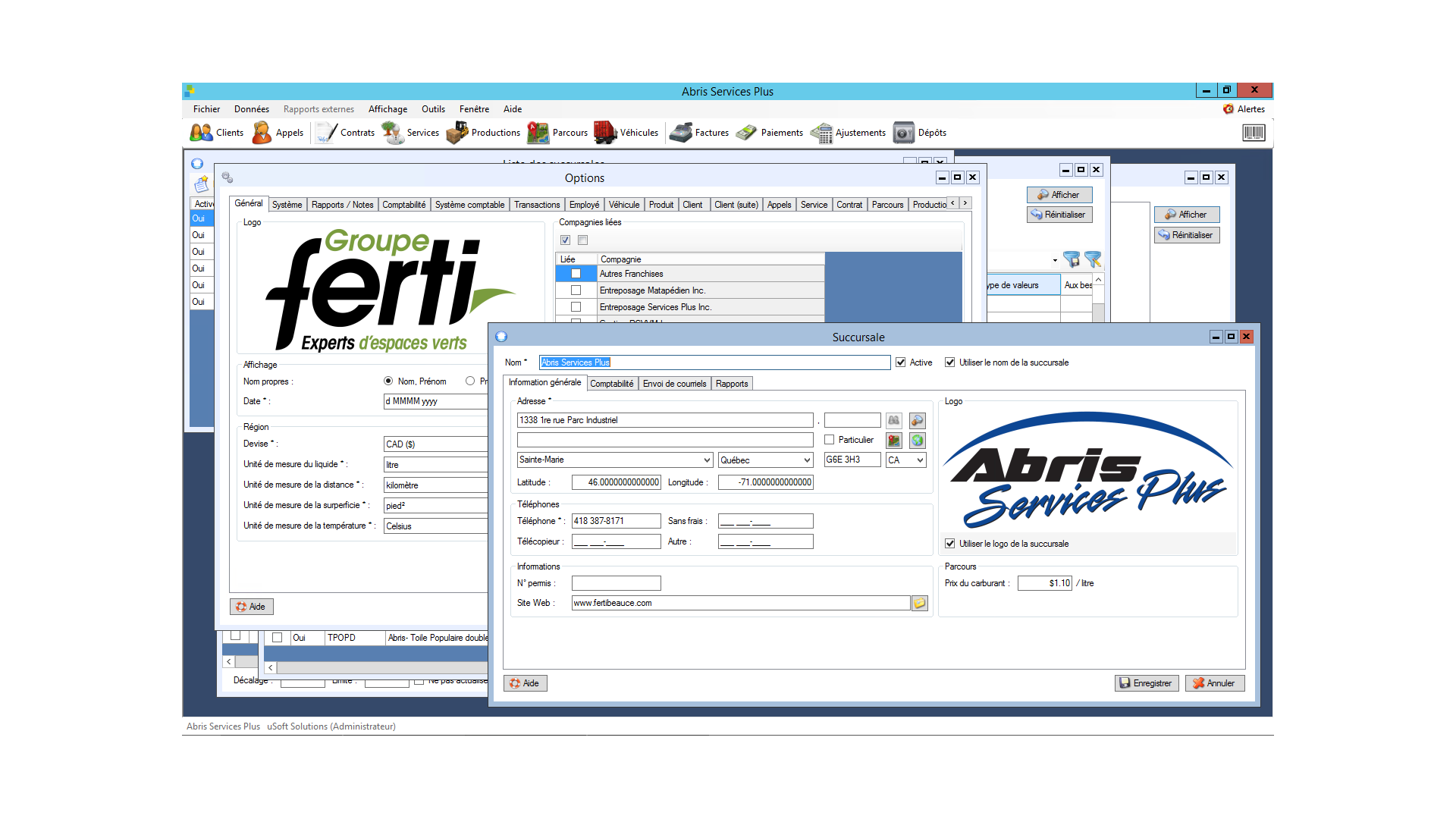Open the Québec province dropdown
The image size is (1456, 819).
[807, 460]
